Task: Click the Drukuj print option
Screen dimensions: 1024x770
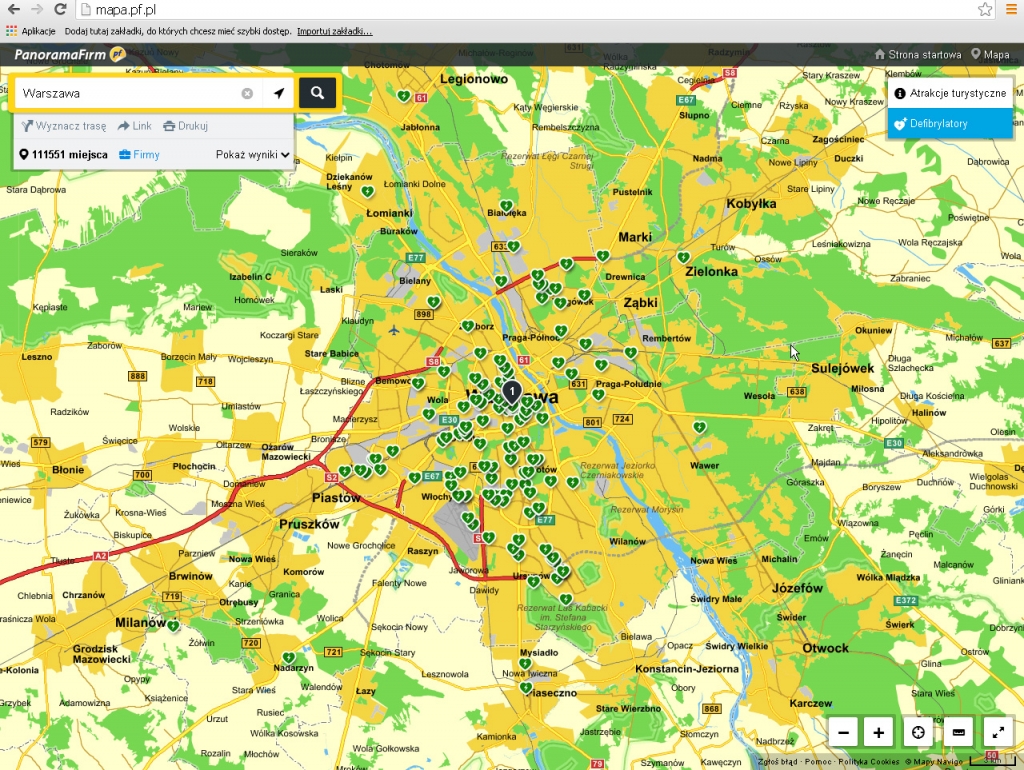Action: [185, 126]
